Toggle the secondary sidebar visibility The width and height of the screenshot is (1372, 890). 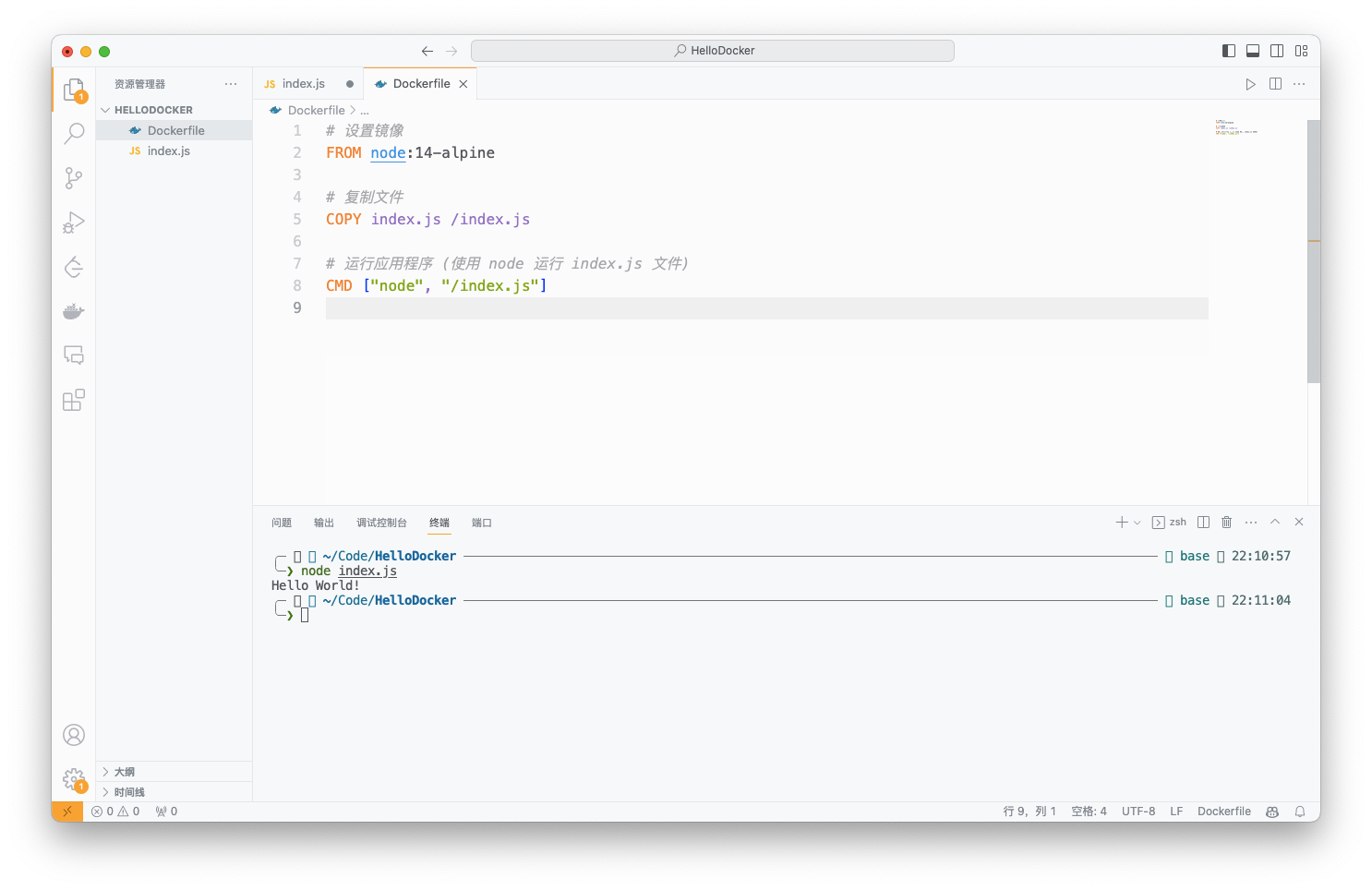1277,51
